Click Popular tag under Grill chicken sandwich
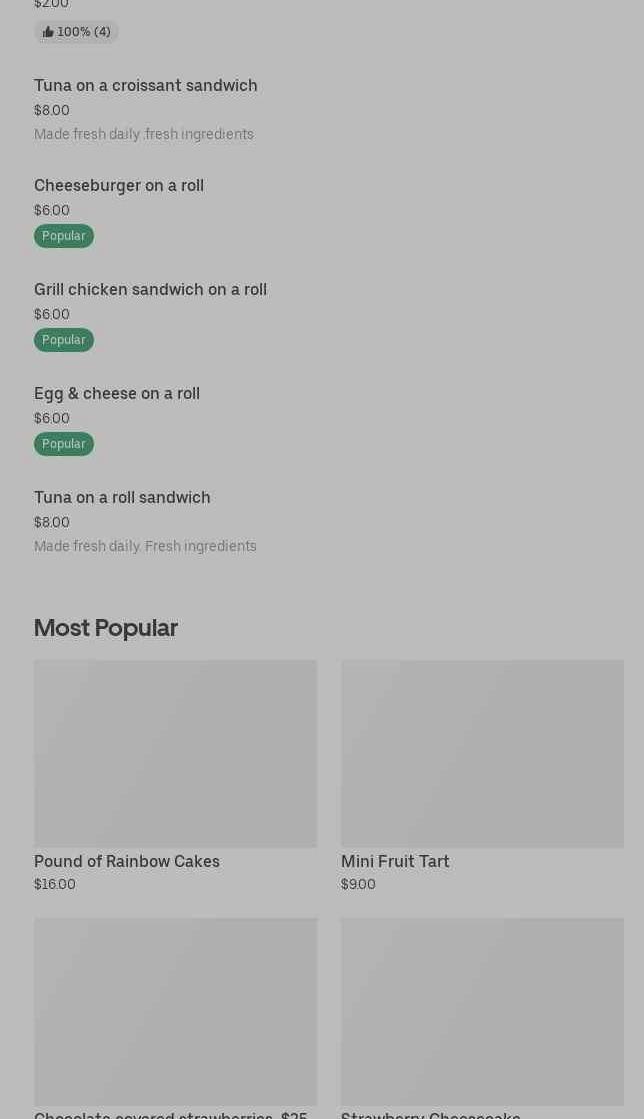The height and width of the screenshot is (1119, 644). point(64,340)
